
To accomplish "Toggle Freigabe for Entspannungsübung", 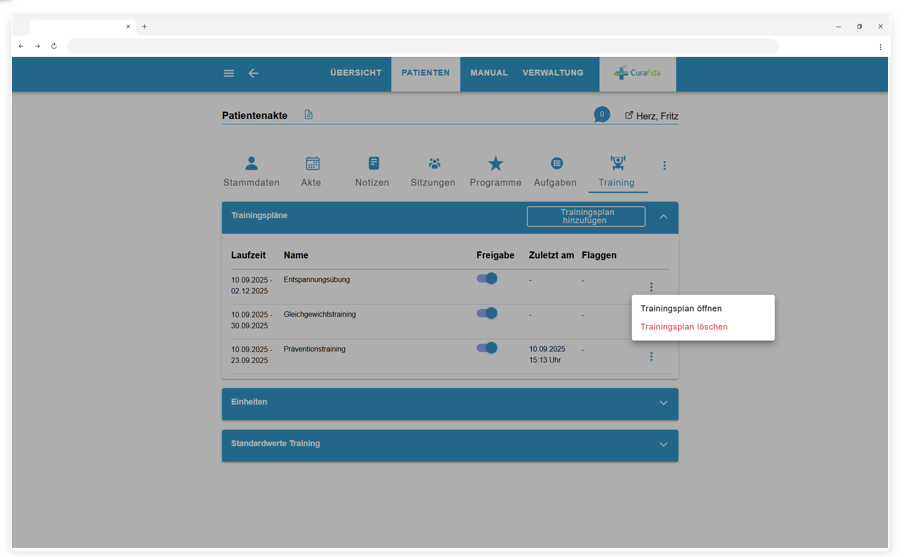I will pyautogui.click(x=486, y=279).
